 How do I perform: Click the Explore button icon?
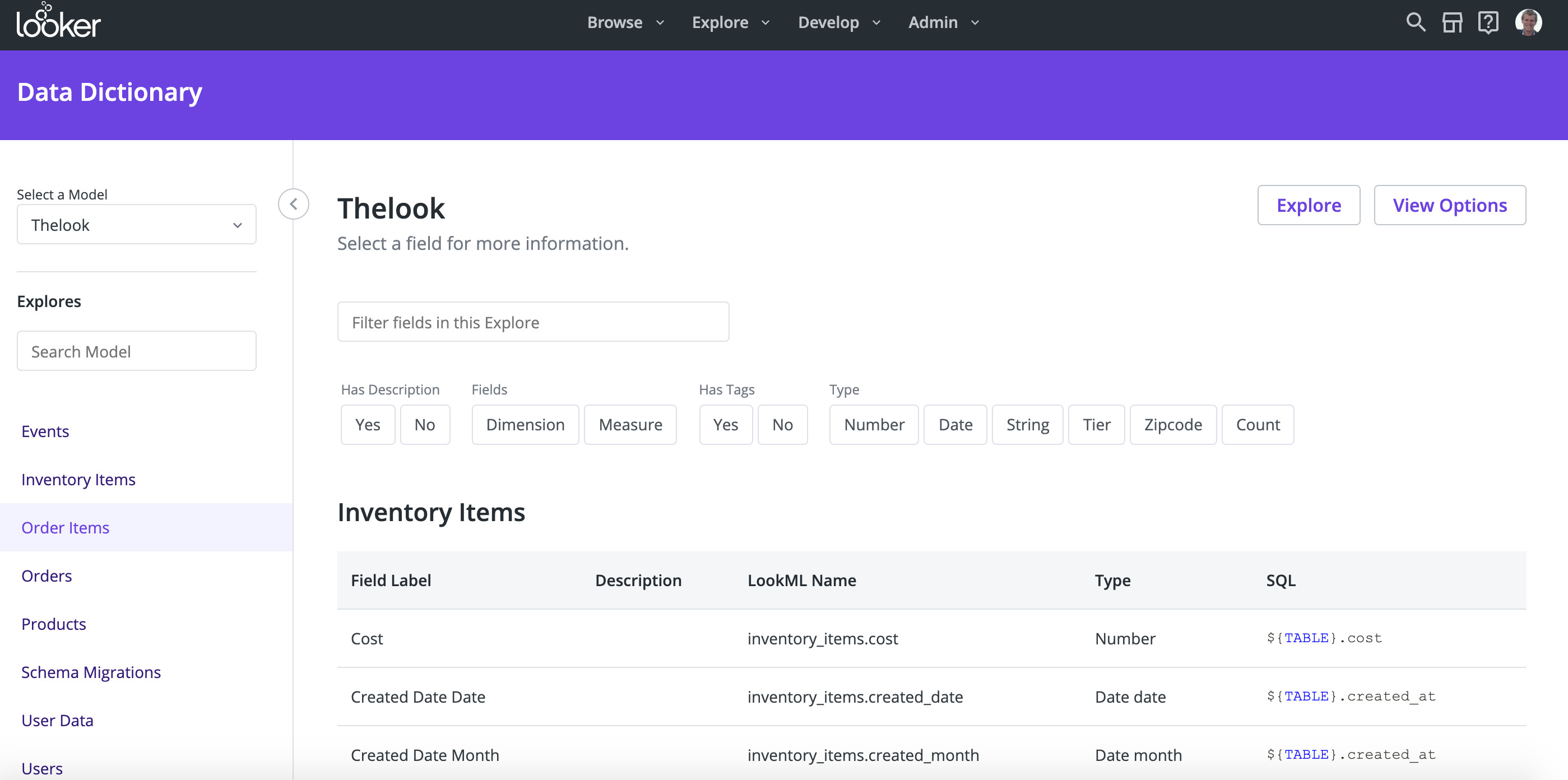1308,205
